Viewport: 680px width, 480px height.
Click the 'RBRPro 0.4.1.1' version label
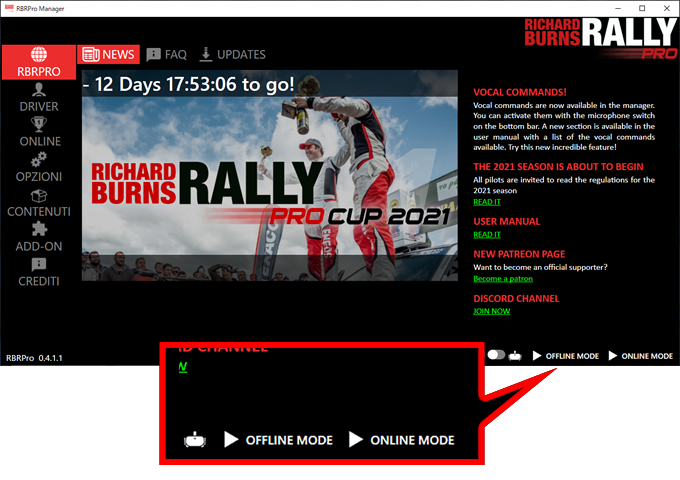34,358
